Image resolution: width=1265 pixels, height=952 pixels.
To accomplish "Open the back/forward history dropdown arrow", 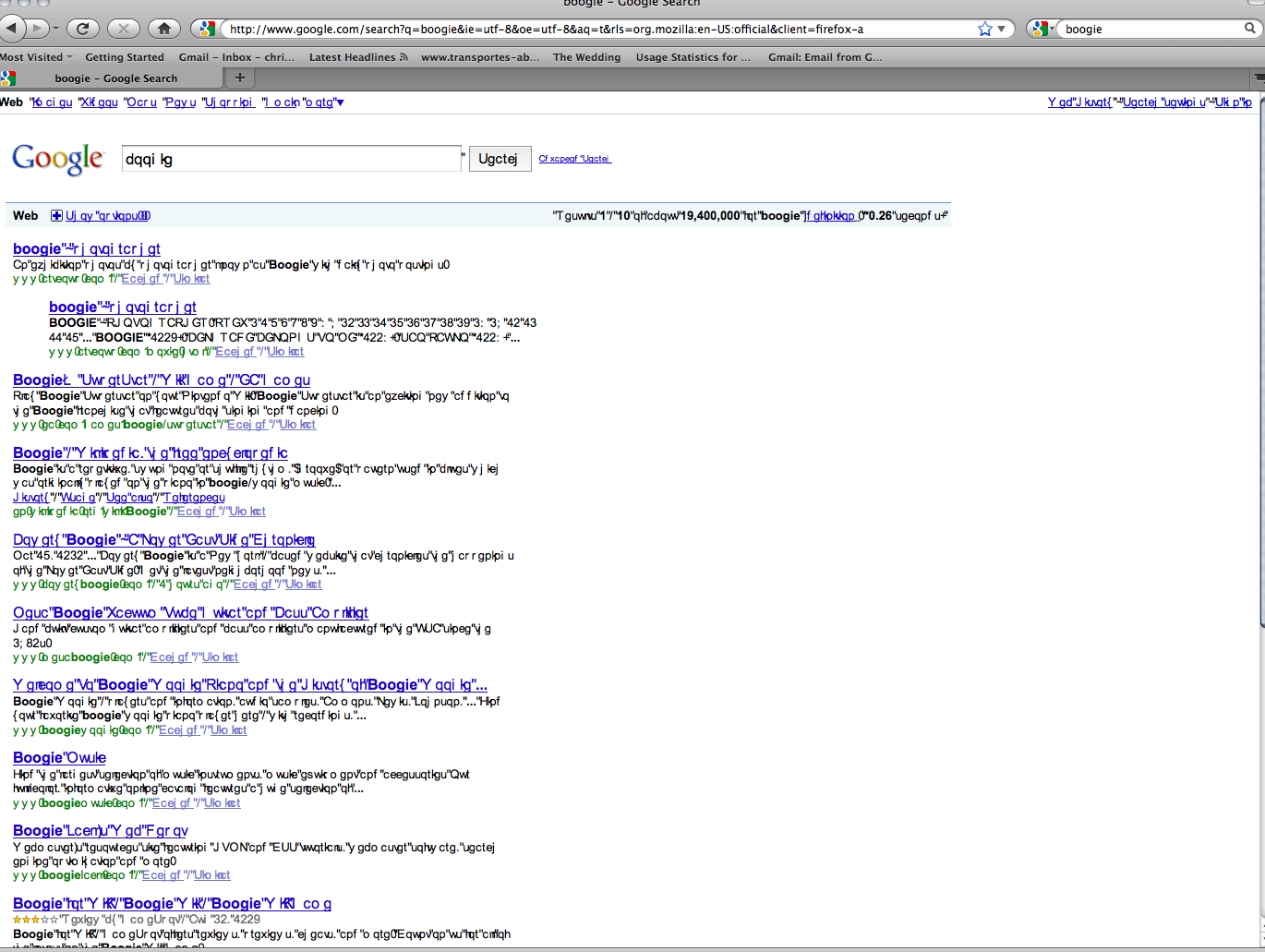I will click(55, 29).
